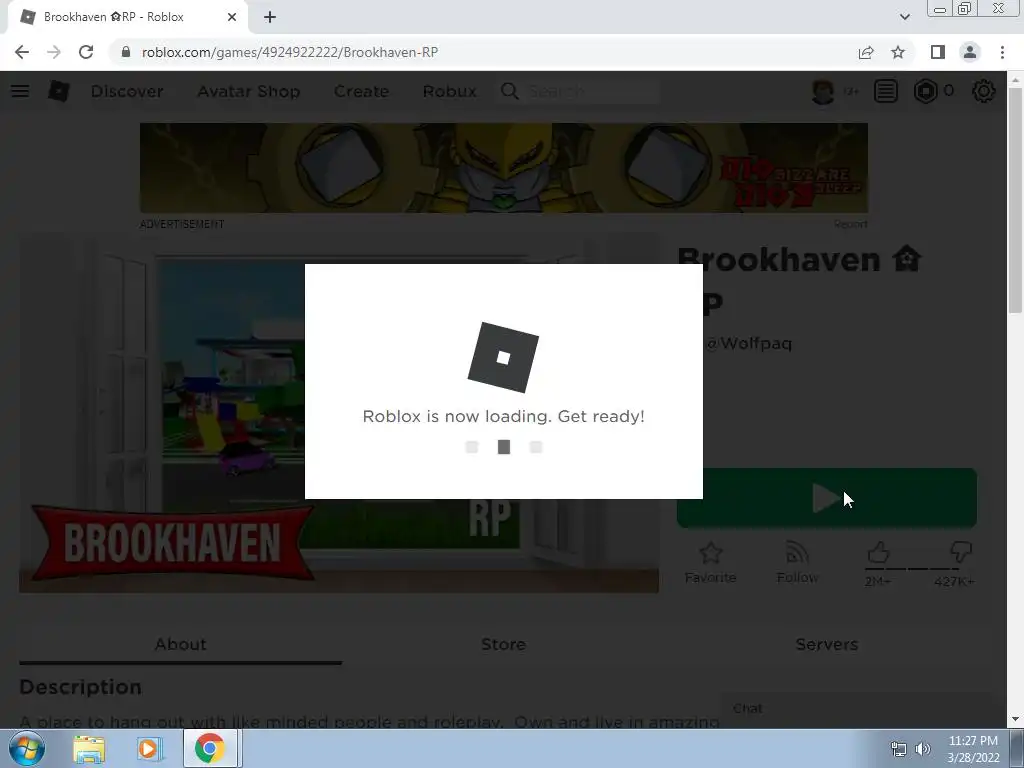Give the game a thumbs down
The height and width of the screenshot is (768, 1024).
(x=961, y=552)
